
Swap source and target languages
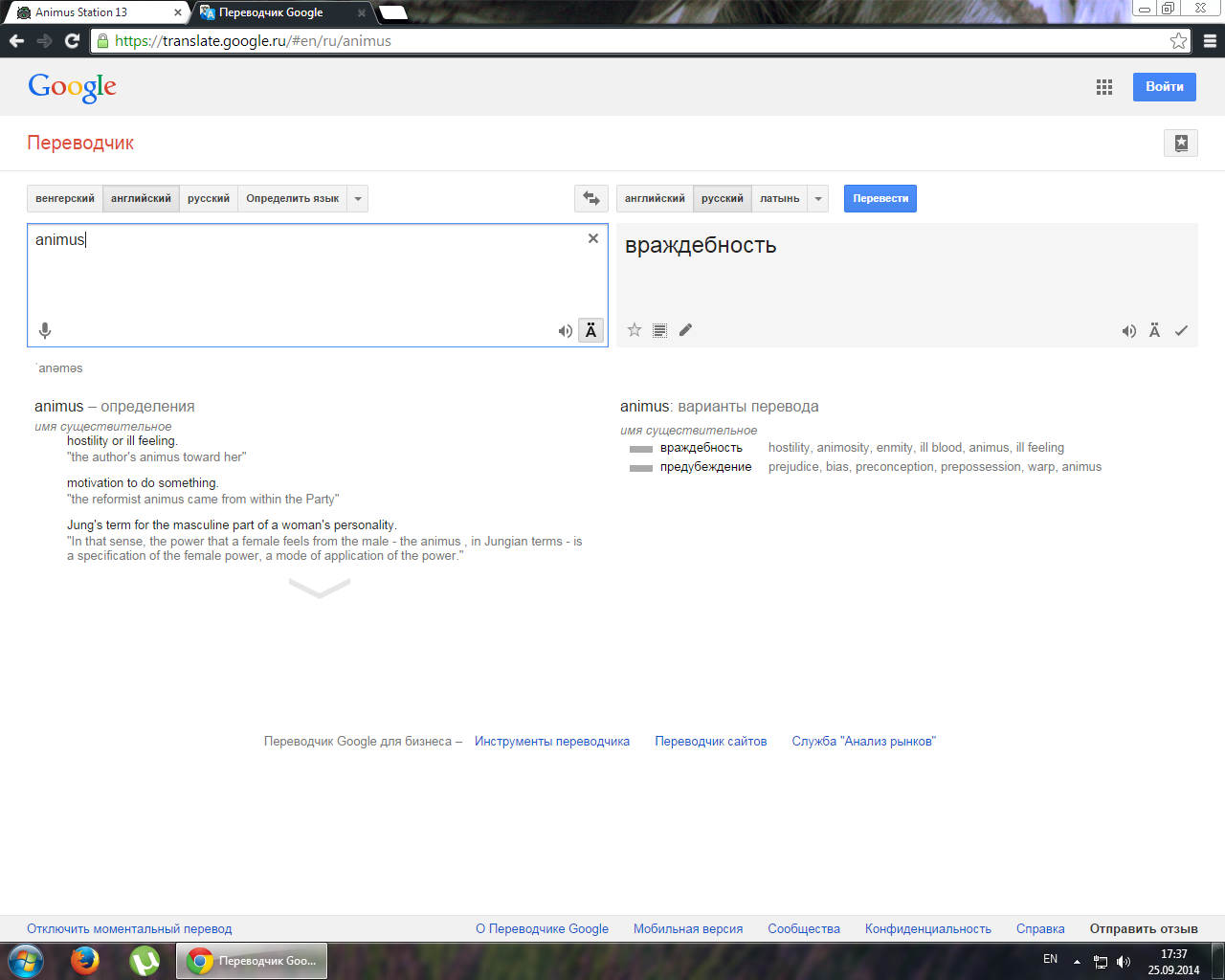coord(591,198)
